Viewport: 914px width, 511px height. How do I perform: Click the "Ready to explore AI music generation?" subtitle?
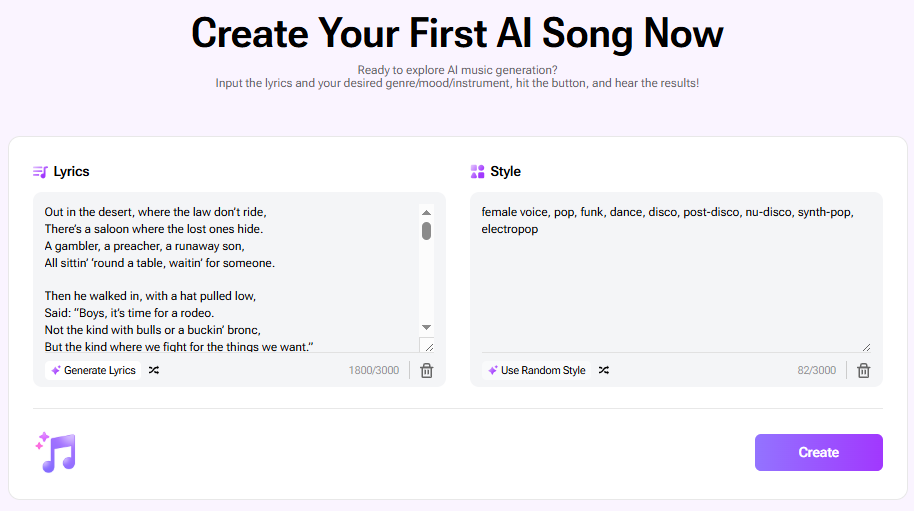click(457, 70)
